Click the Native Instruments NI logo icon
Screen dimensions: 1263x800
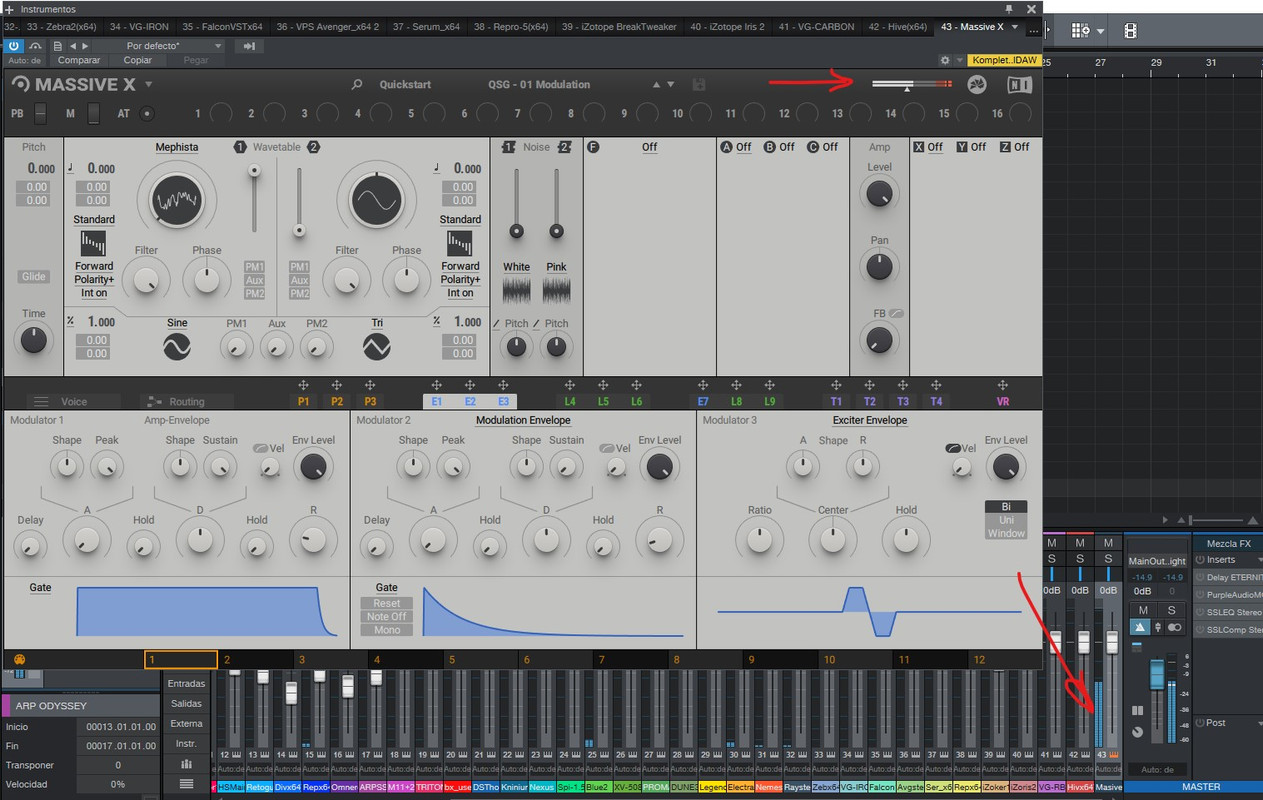click(1019, 84)
